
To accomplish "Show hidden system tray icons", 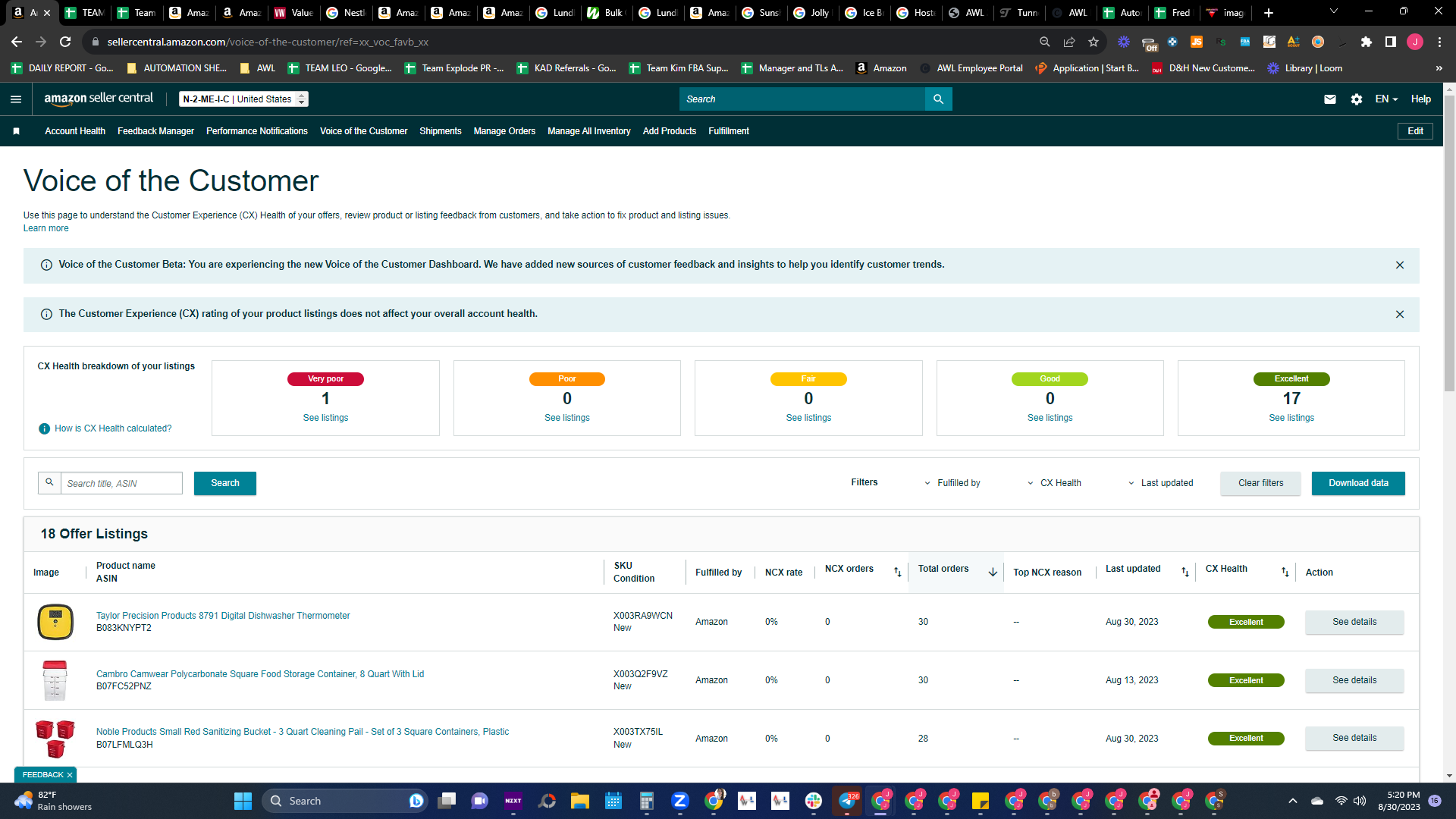I will 1293,801.
